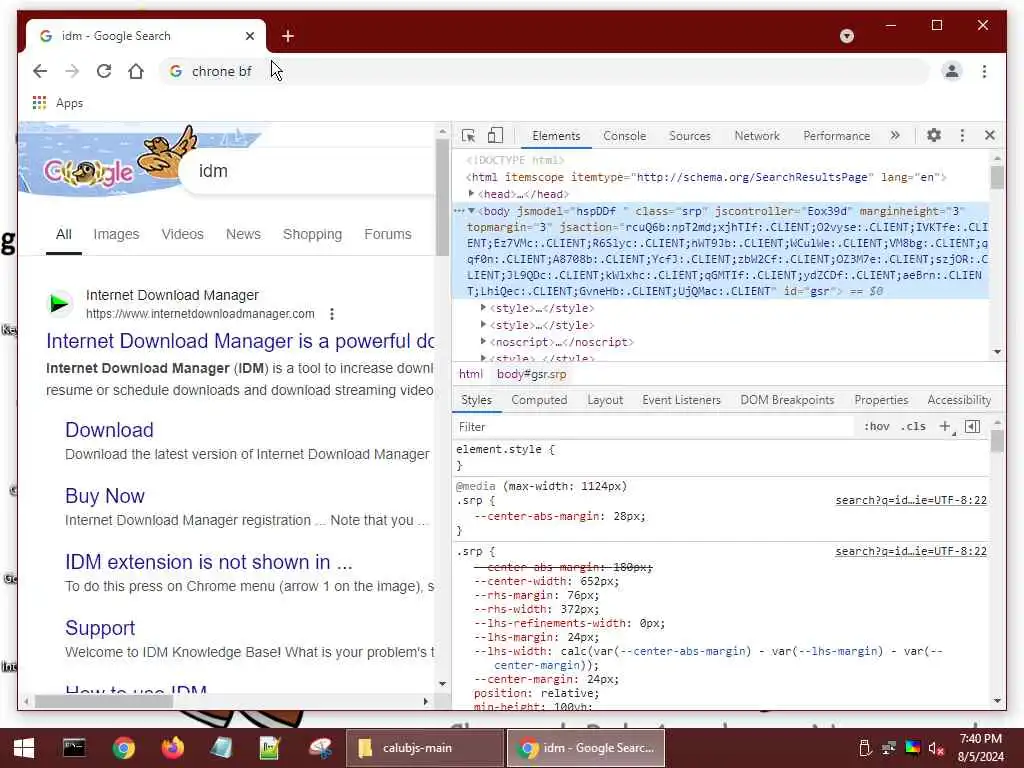Switch to the Network tab
This screenshot has width=1024, height=768.
(x=757, y=136)
